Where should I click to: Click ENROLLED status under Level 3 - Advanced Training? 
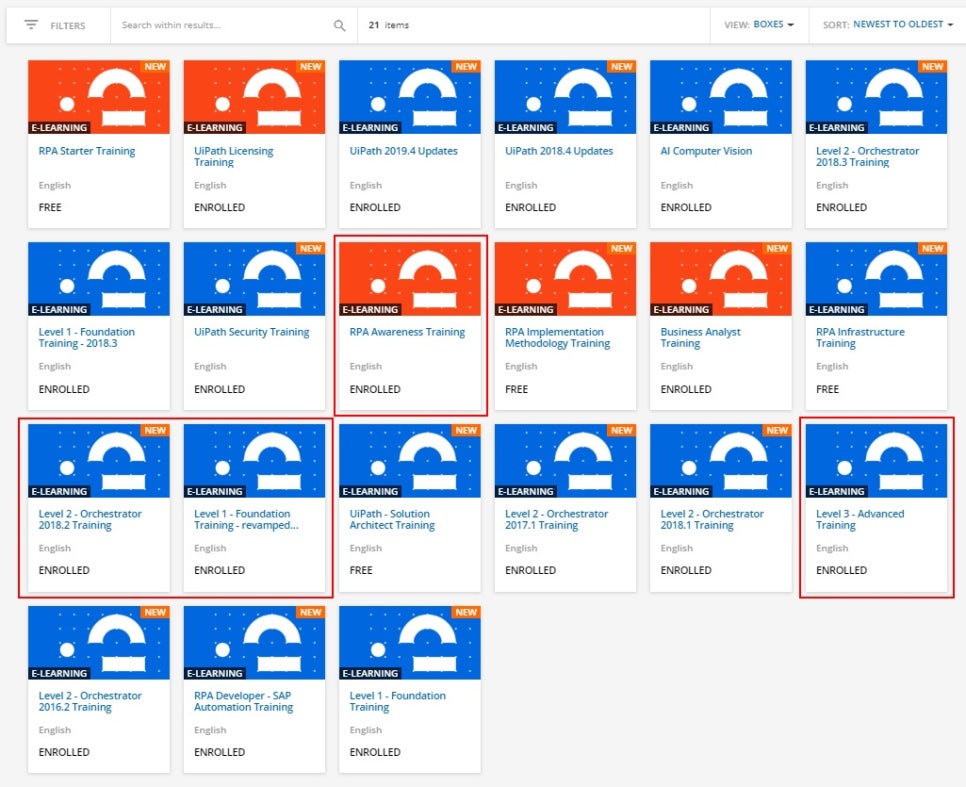841,571
